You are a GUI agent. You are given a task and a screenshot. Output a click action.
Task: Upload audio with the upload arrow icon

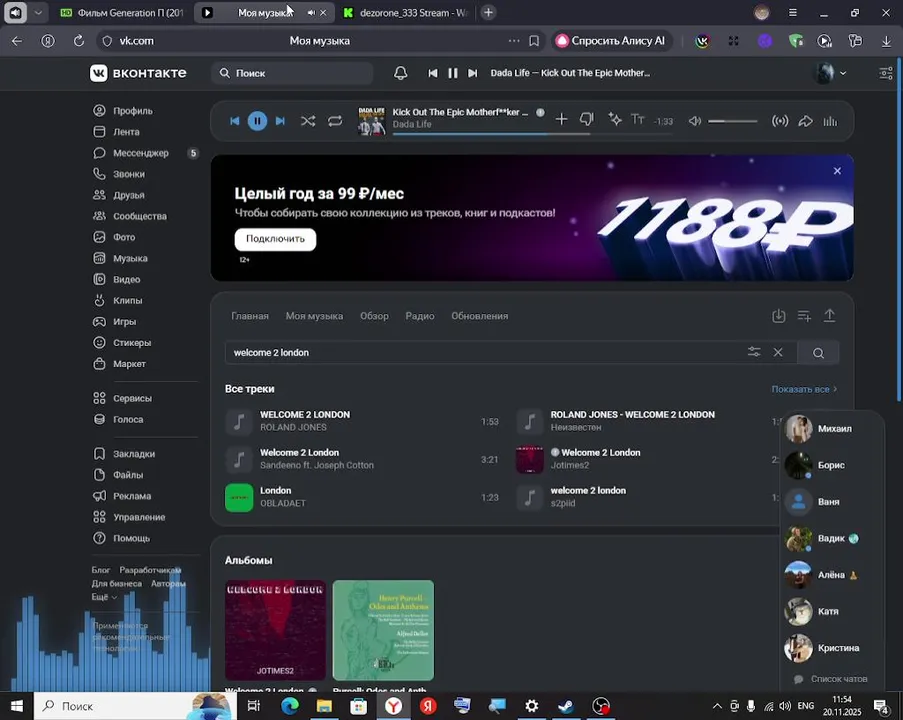(x=829, y=316)
